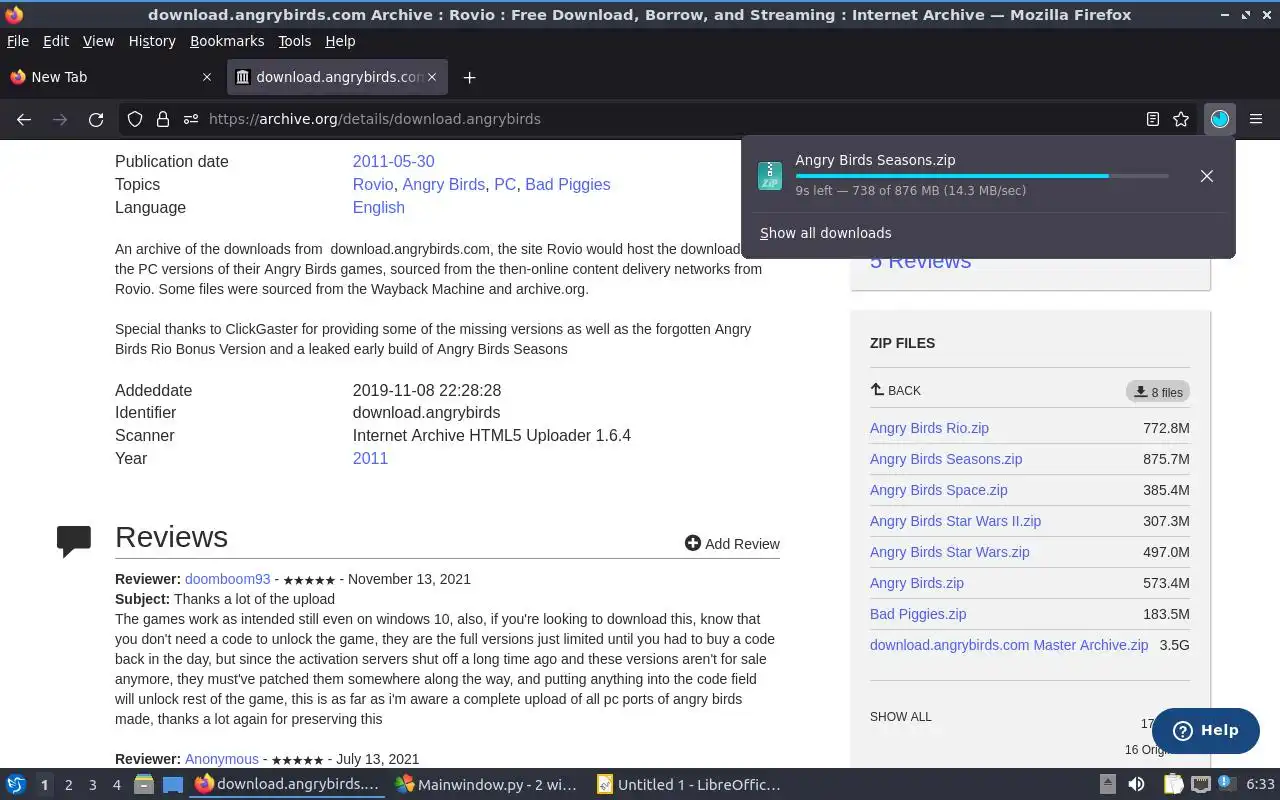Click the show desktop taskbar icon
The image size is (1280, 800).
click(x=173, y=785)
